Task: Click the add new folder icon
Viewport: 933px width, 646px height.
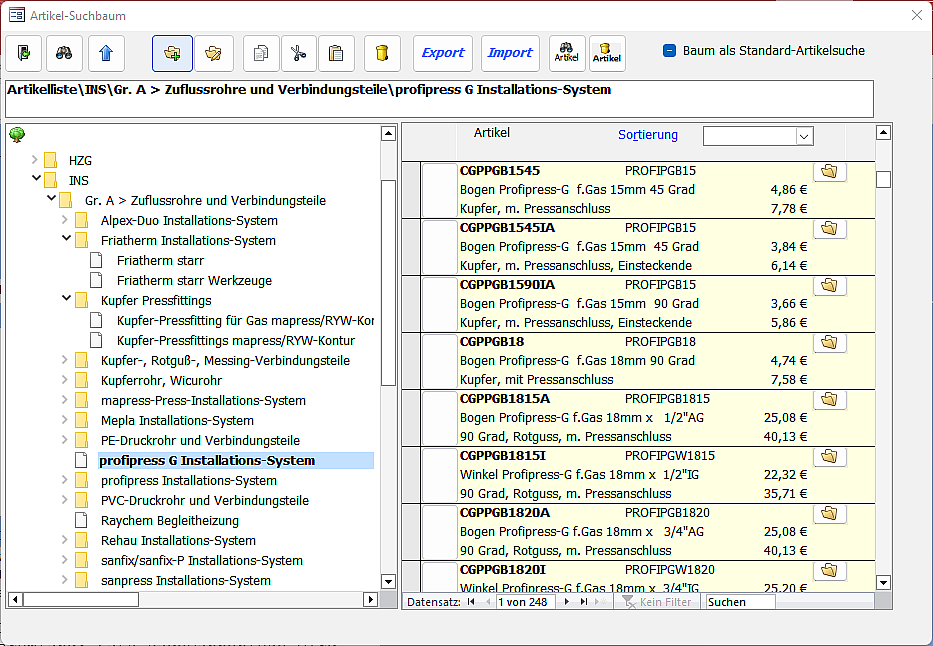Action: click(x=172, y=53)
